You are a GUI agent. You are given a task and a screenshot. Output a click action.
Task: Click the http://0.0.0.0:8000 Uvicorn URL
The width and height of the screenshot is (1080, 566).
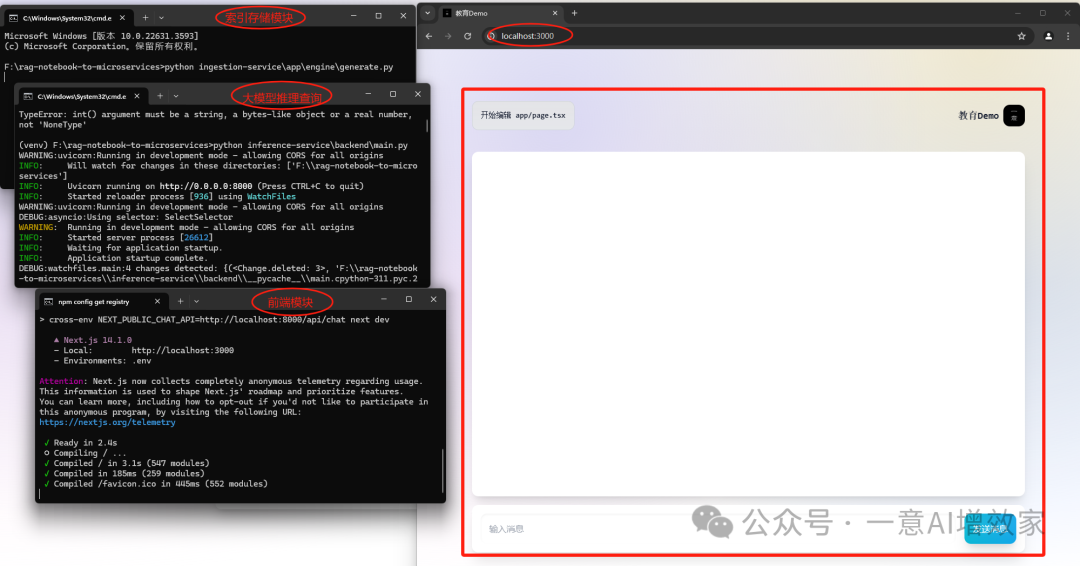pyautogui.click(x=206, y=186)
